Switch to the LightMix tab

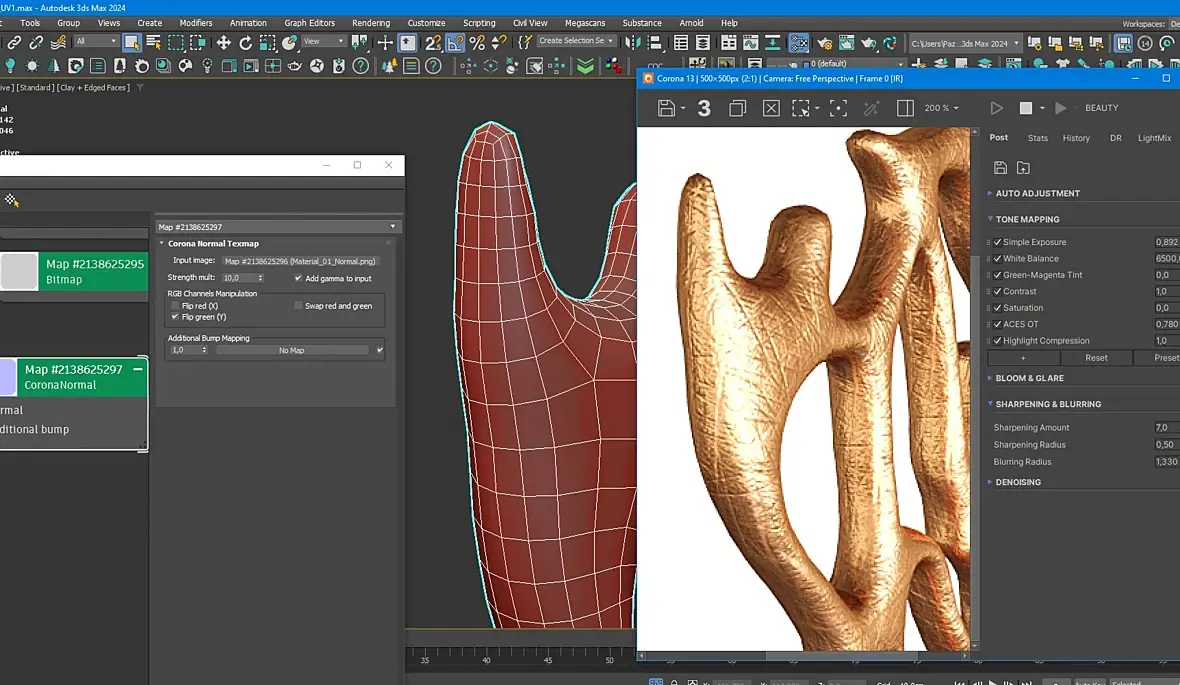tap(1154, 138)
